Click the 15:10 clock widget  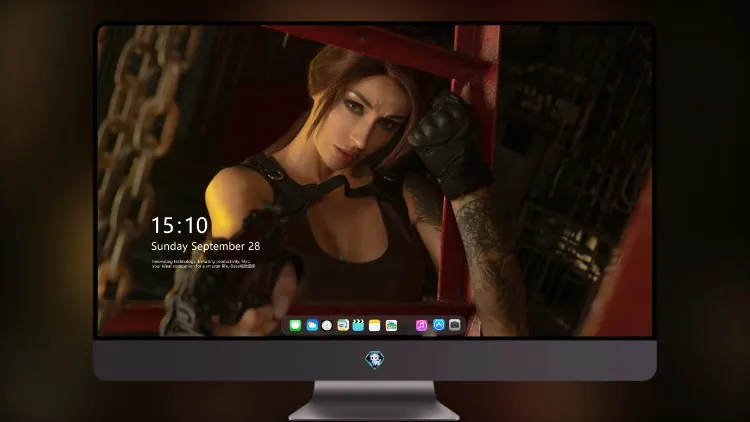[179, 225]
